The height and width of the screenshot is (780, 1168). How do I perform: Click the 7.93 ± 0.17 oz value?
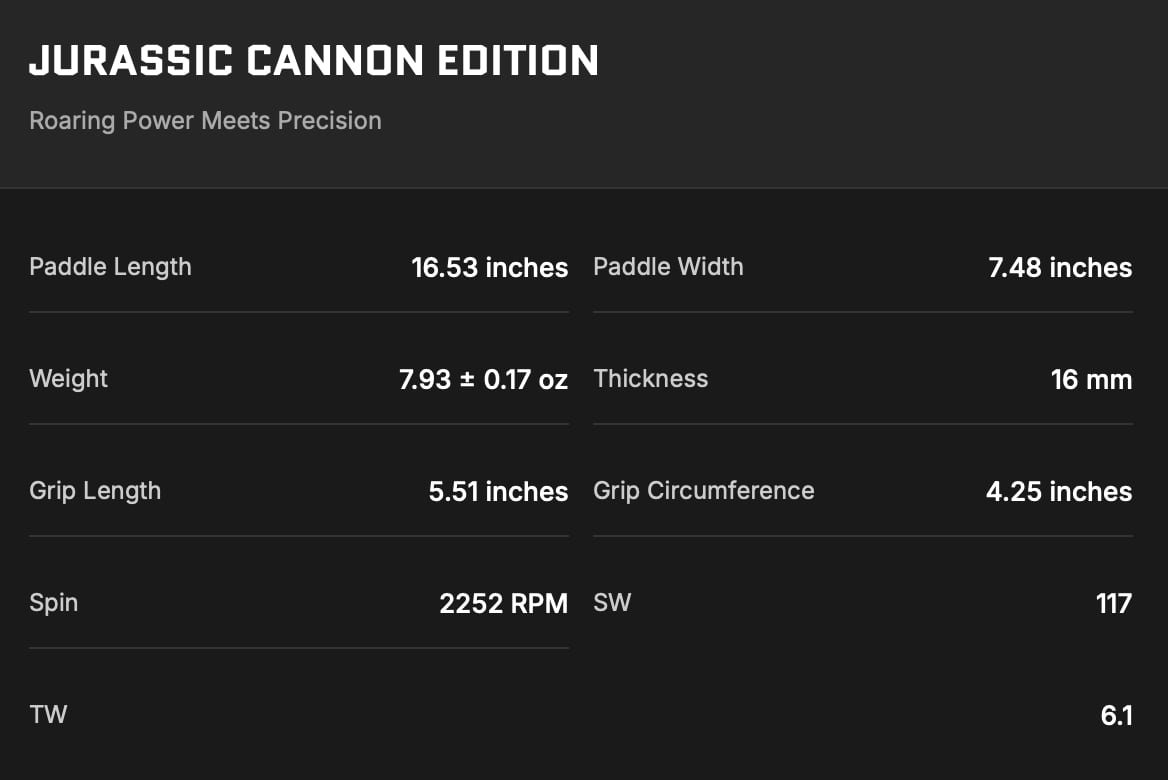(x=483, y=380)
